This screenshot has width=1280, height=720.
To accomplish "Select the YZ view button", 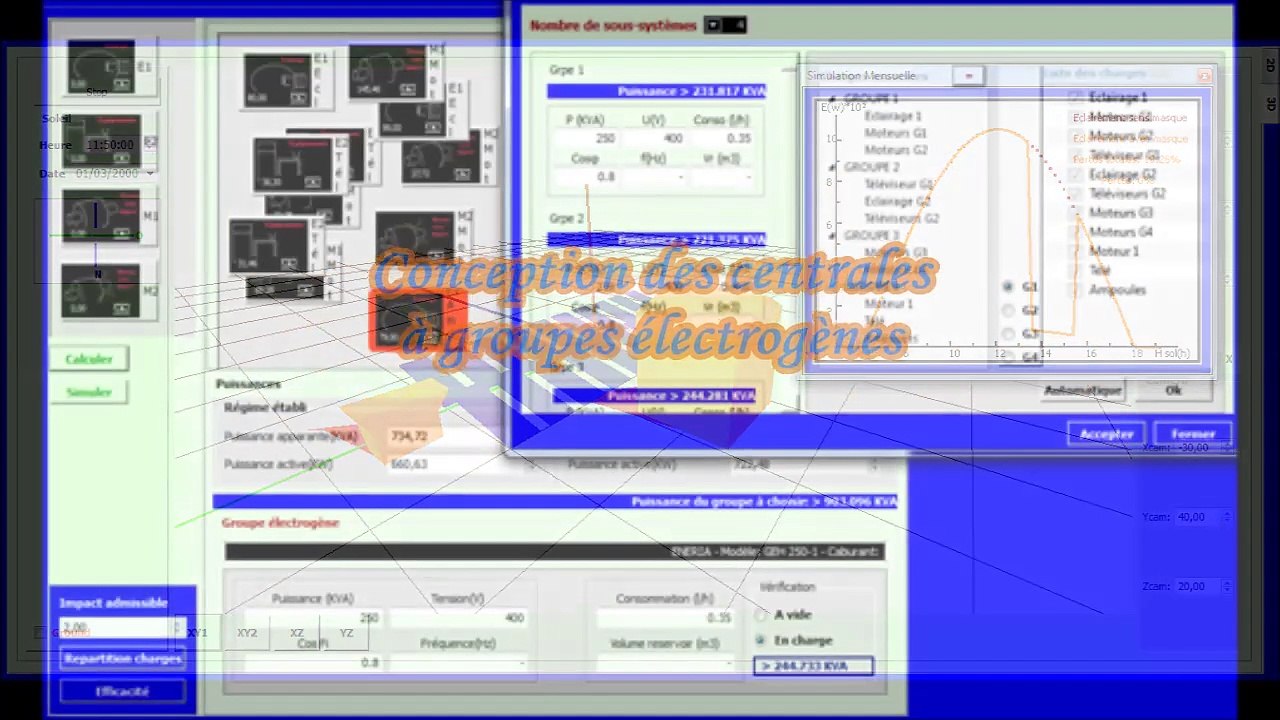I will (346, 633).
